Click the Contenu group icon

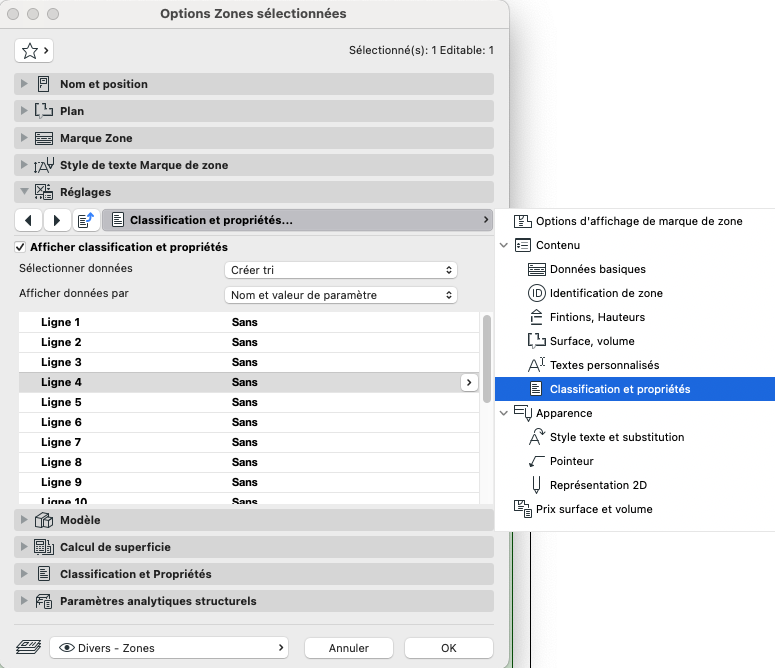coord(522,245)
